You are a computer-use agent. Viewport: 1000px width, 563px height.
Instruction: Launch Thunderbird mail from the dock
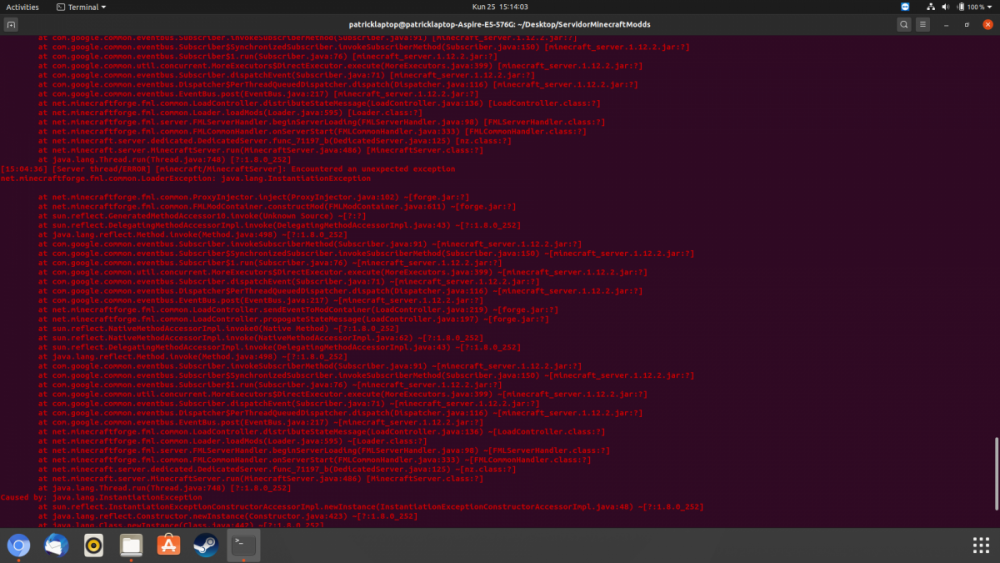point(56,545)
